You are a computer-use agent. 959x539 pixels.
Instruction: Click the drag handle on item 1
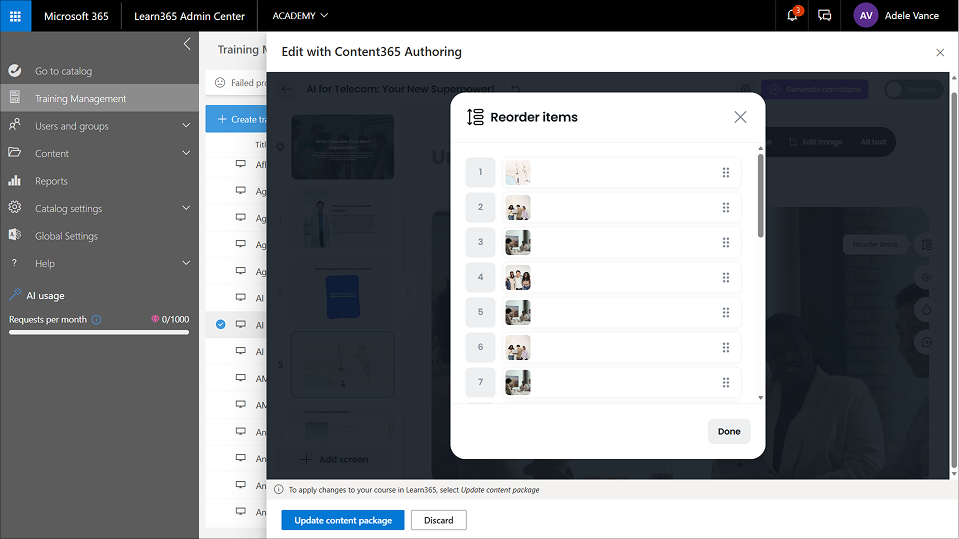(x=726, y=173)
